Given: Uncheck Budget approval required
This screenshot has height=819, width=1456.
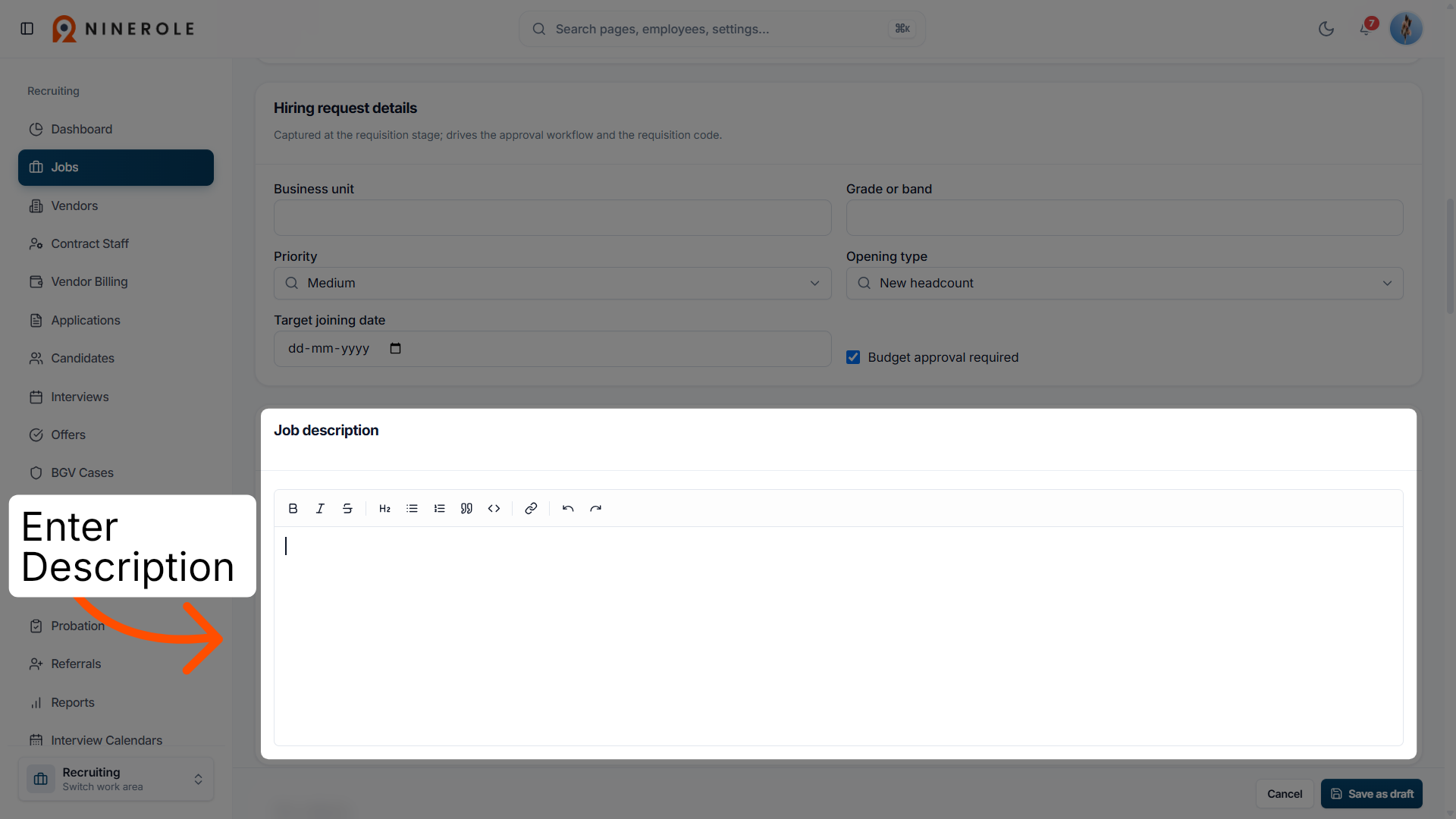Looking at the screenshot, I should [853, 357].
